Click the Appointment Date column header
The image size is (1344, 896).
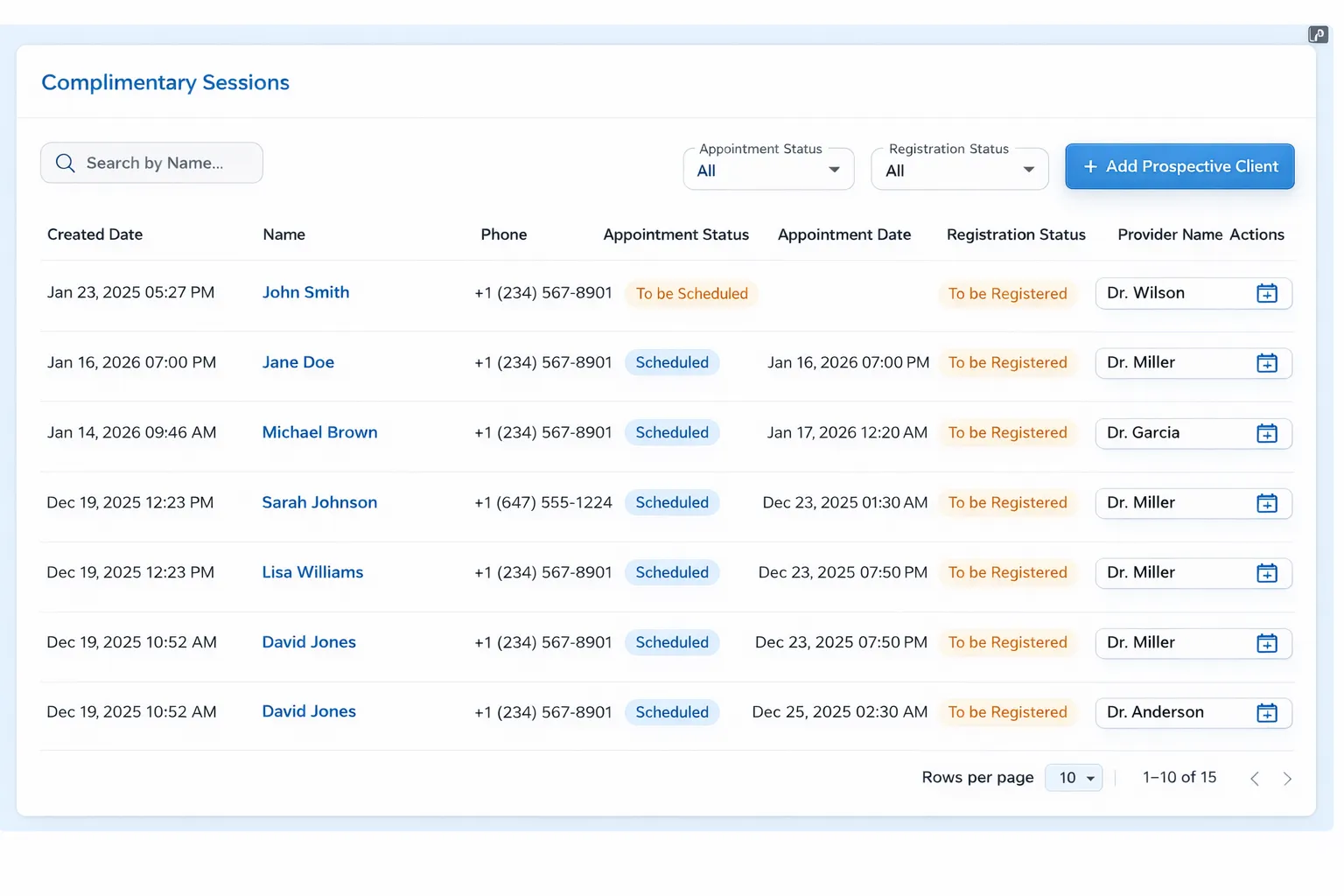point(844,234)
